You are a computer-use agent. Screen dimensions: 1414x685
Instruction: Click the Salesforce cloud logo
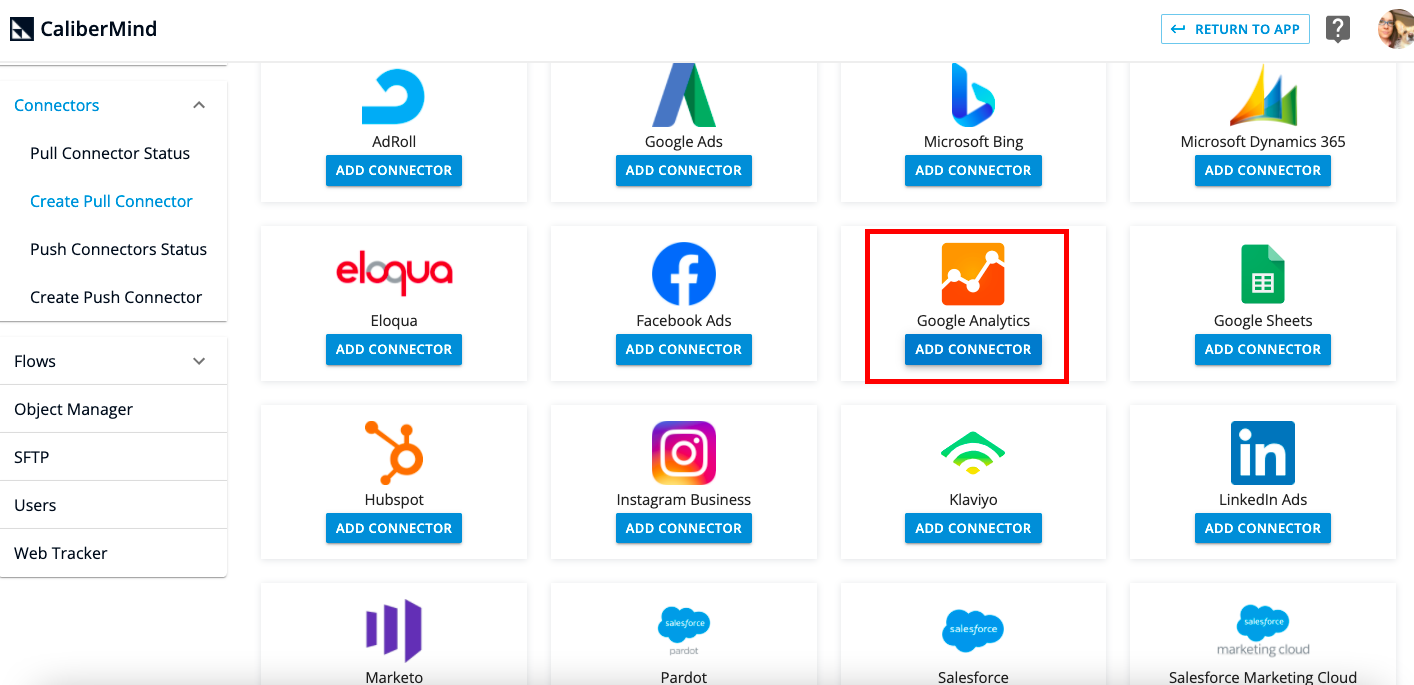973,630
